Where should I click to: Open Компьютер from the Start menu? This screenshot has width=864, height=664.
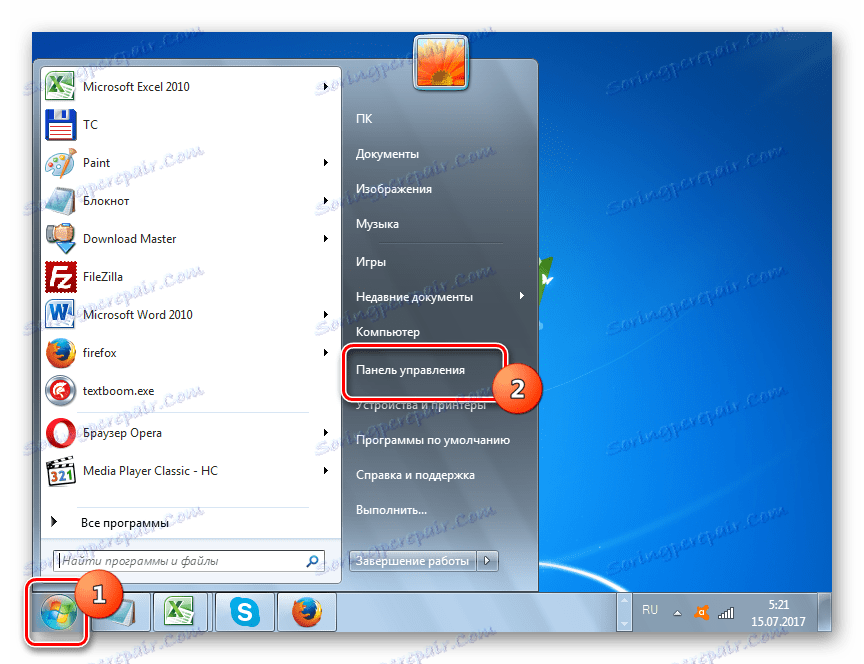[x=387, y=332]
